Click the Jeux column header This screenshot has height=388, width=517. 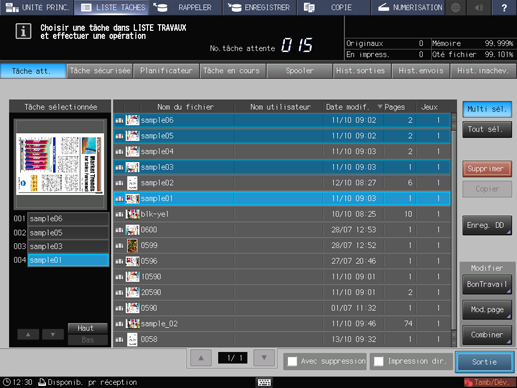click(x=429, y=107)
